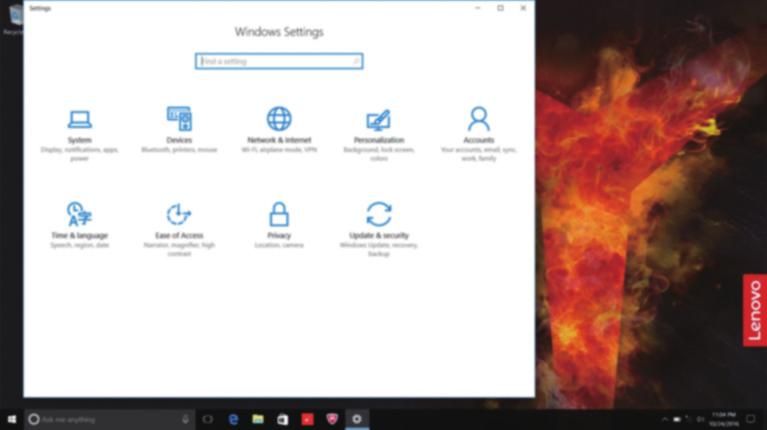Close the Settings window
This screenshot has width=767, height=430.
523,8
